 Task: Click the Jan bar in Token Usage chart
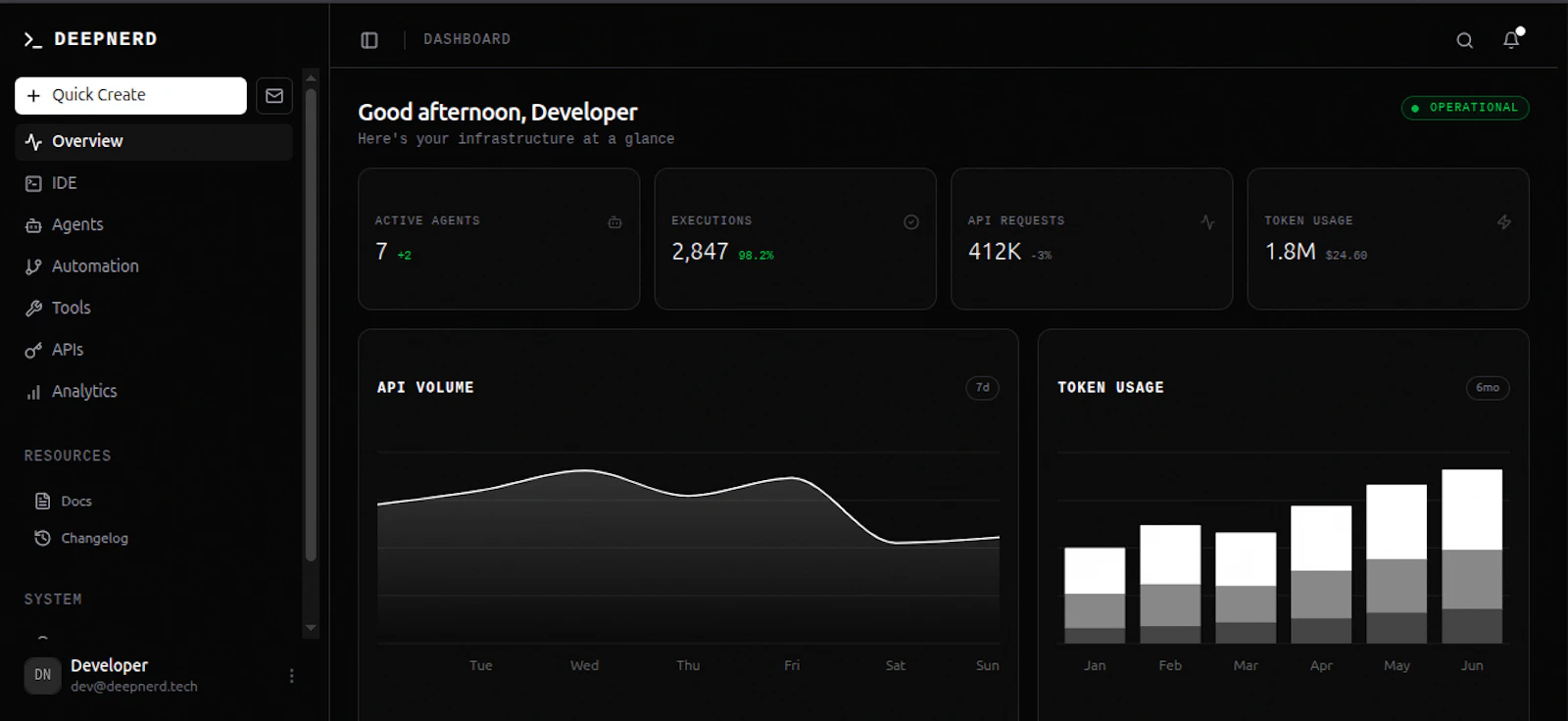(1095, 596)
